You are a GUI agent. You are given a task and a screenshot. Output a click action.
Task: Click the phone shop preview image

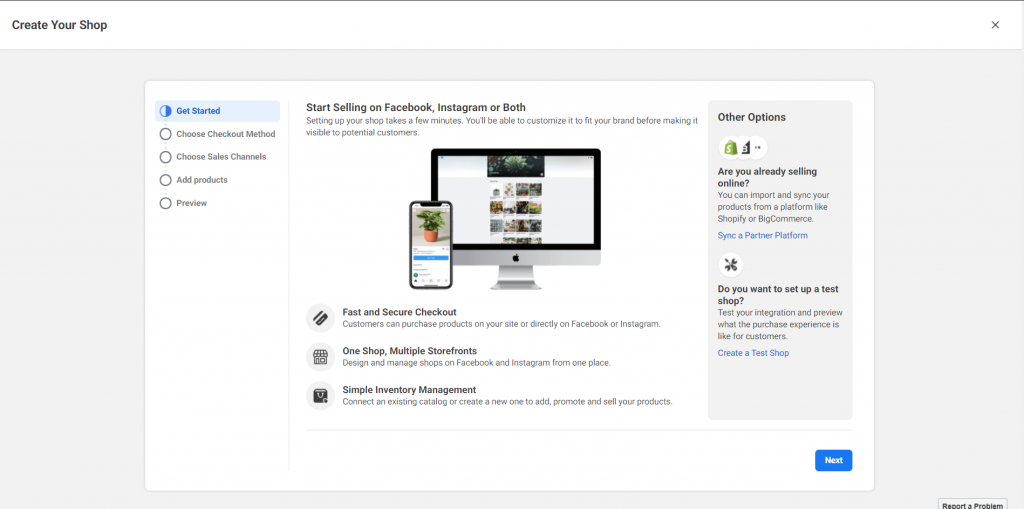click(431, 245)
